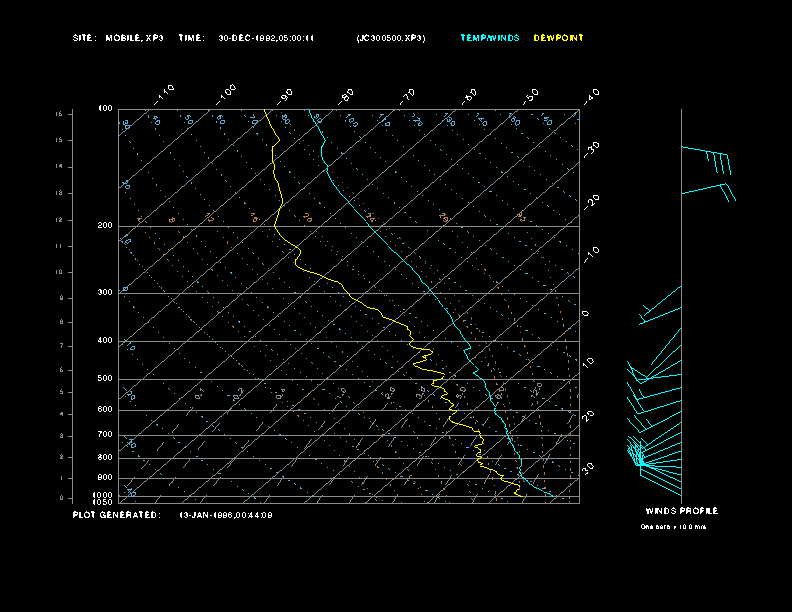The width and height of the screenshot is (792, 612).
Task: Click the 400 pressure level label
Action: pyautogui.click(x=105, y=340)
